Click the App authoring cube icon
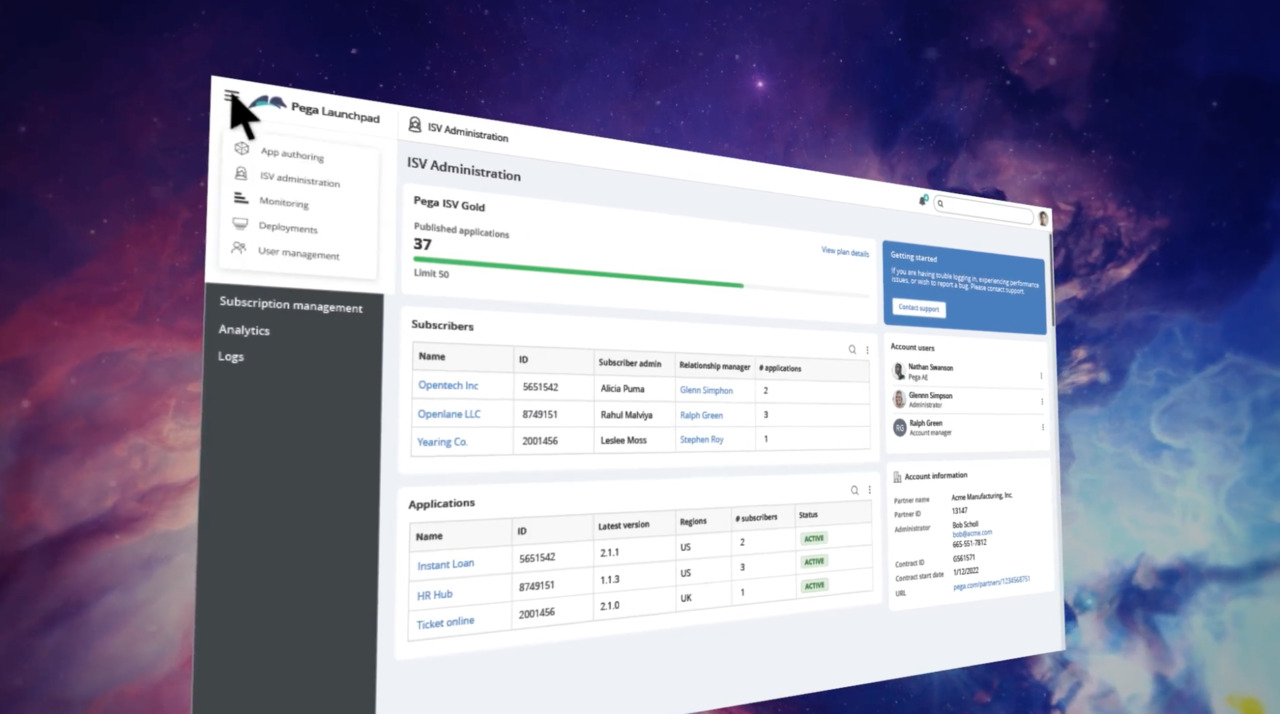The image size is (1280, 714). pos(241,148)
